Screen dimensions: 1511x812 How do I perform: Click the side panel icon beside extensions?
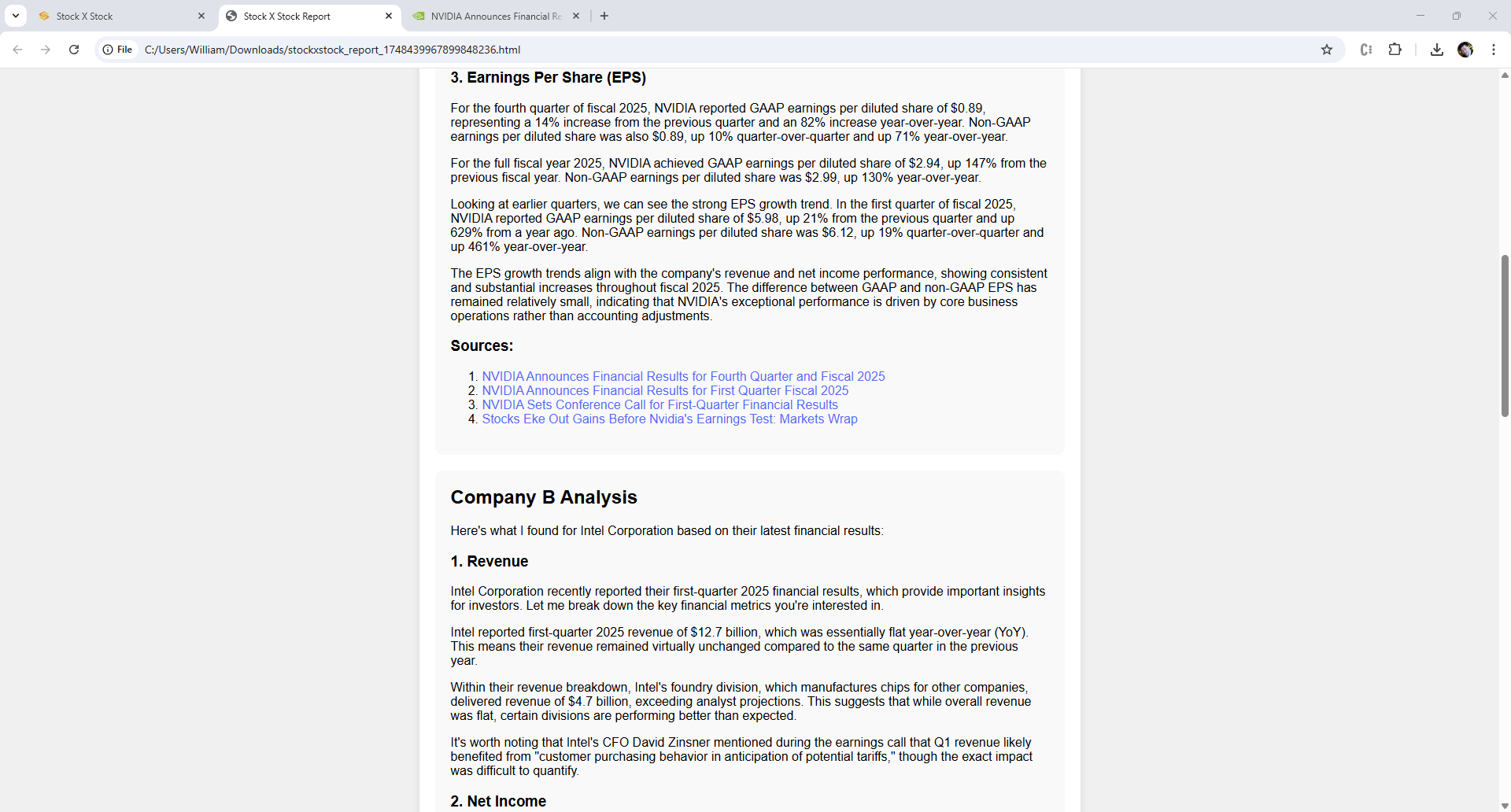click(1366, 50)
